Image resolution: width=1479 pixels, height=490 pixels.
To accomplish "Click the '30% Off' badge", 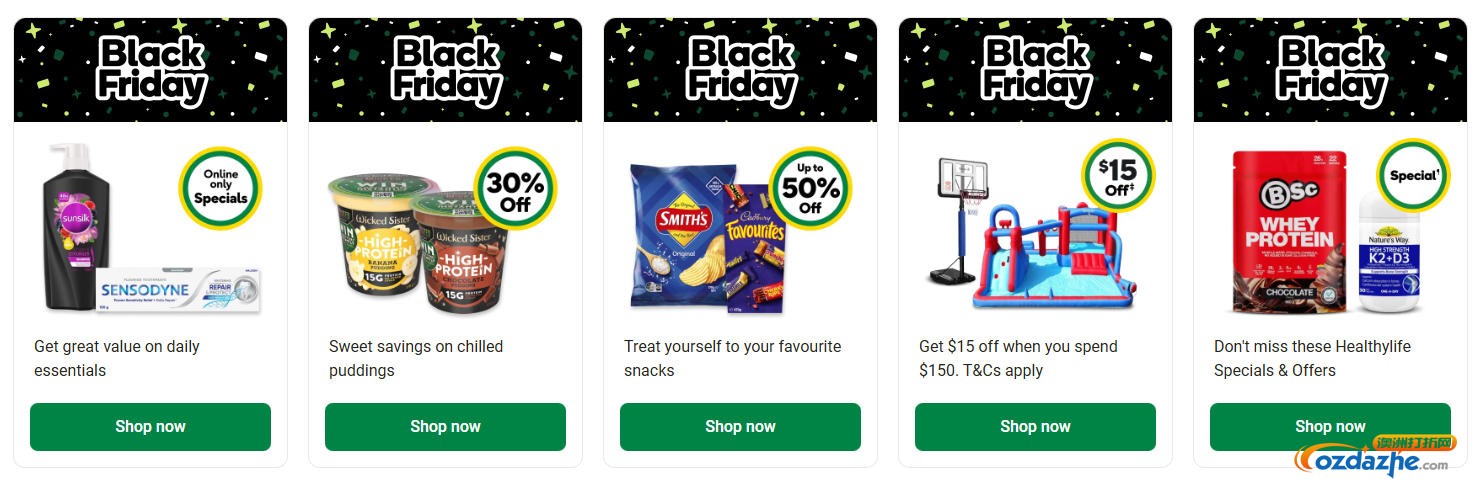I will (514, 188).
